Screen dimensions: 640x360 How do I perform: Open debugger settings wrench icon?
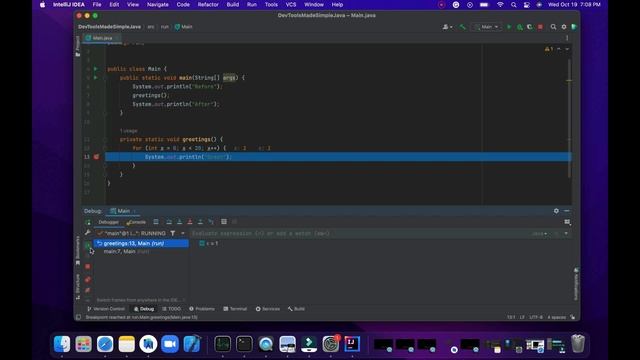(87, 233)
